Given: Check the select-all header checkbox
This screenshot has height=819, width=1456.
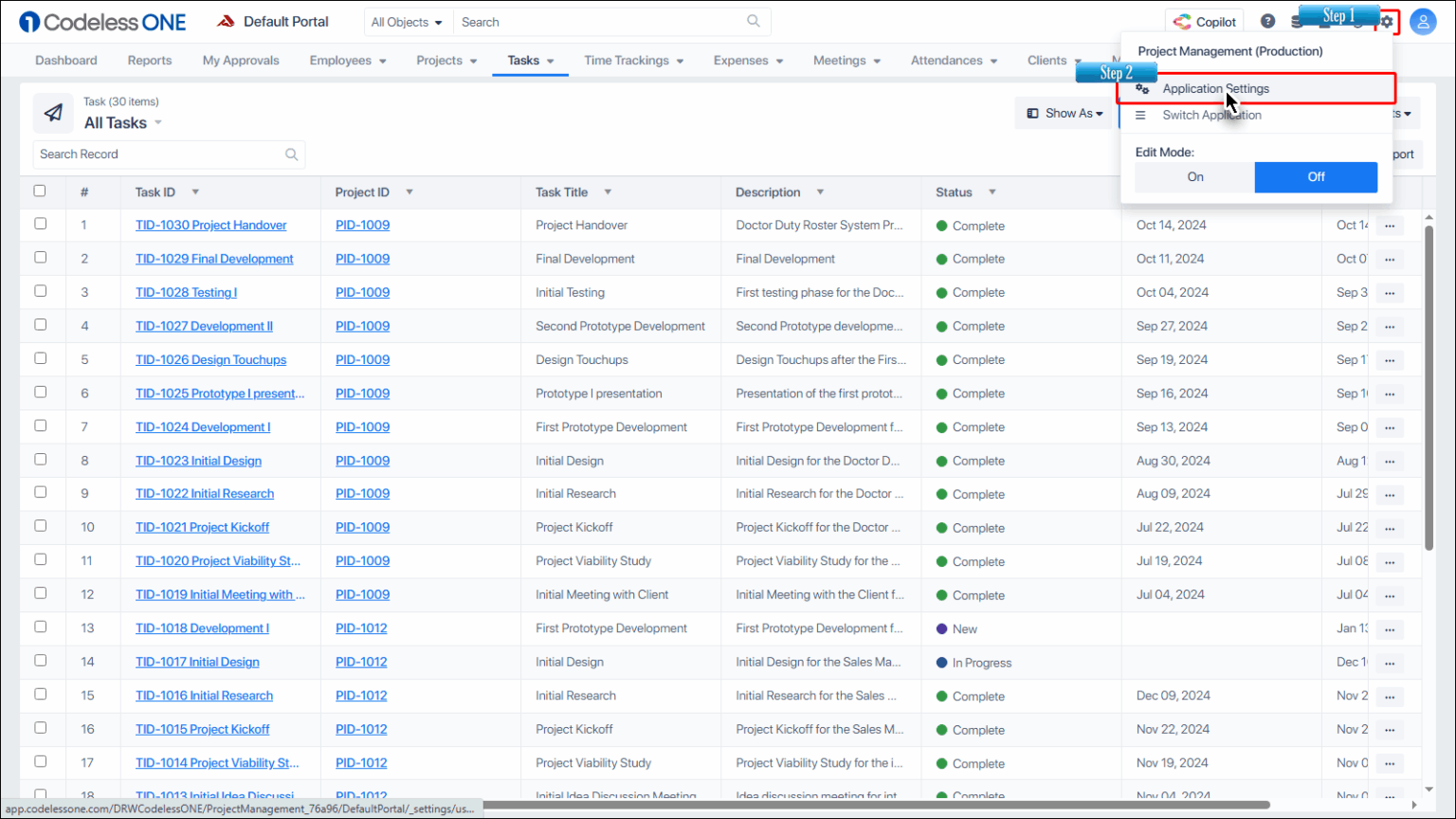Looking at the screenshot, I should pyautogui.click(x=40, y=191).
